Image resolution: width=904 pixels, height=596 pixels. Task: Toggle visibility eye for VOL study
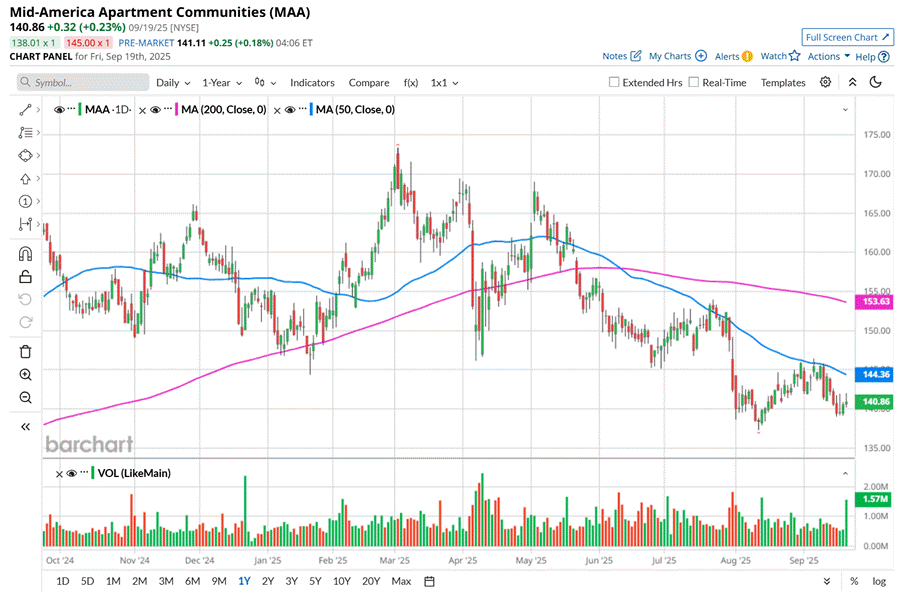tap(71, 473)
